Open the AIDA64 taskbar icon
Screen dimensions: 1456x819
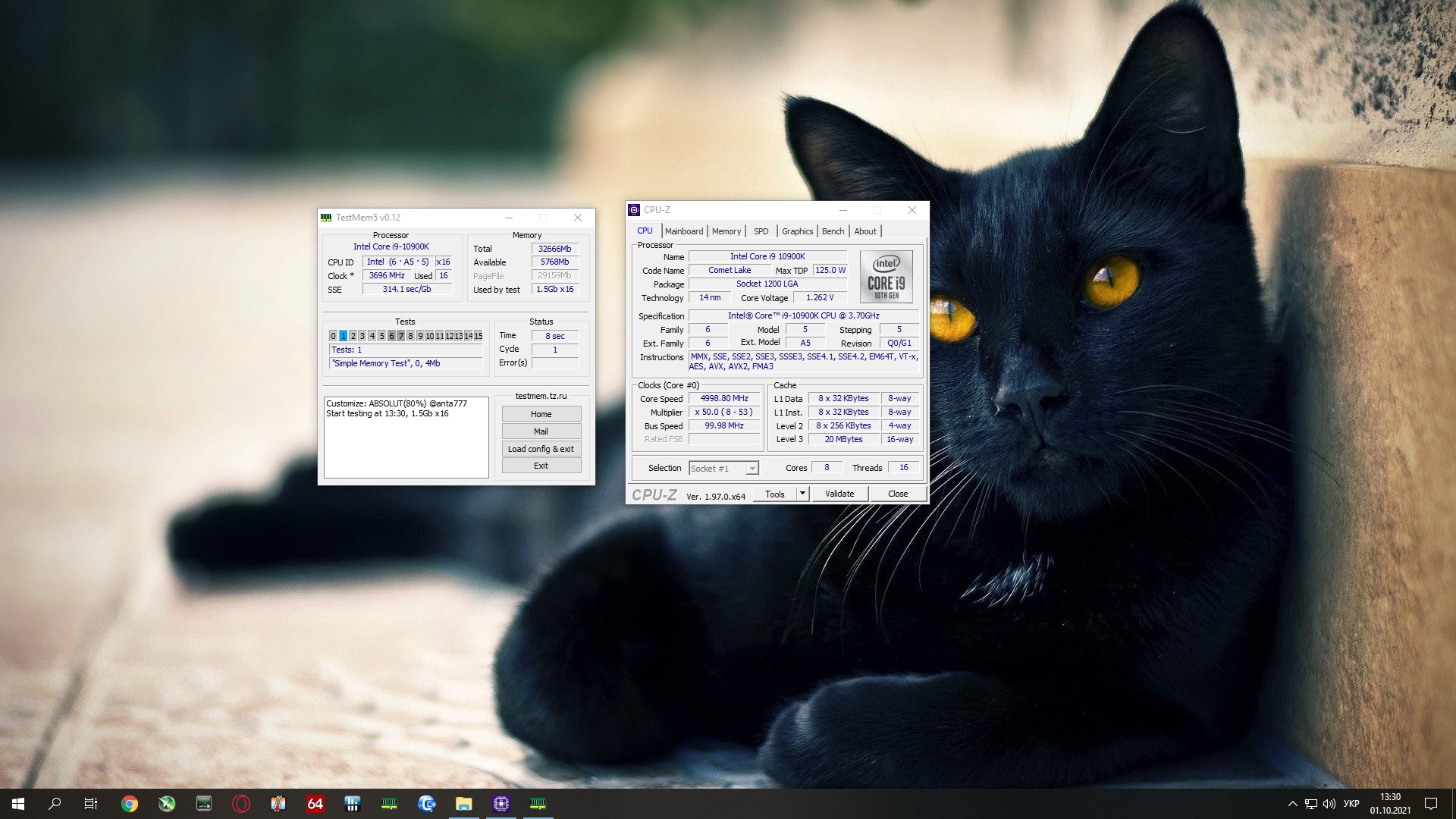click(x=315, y=804)
